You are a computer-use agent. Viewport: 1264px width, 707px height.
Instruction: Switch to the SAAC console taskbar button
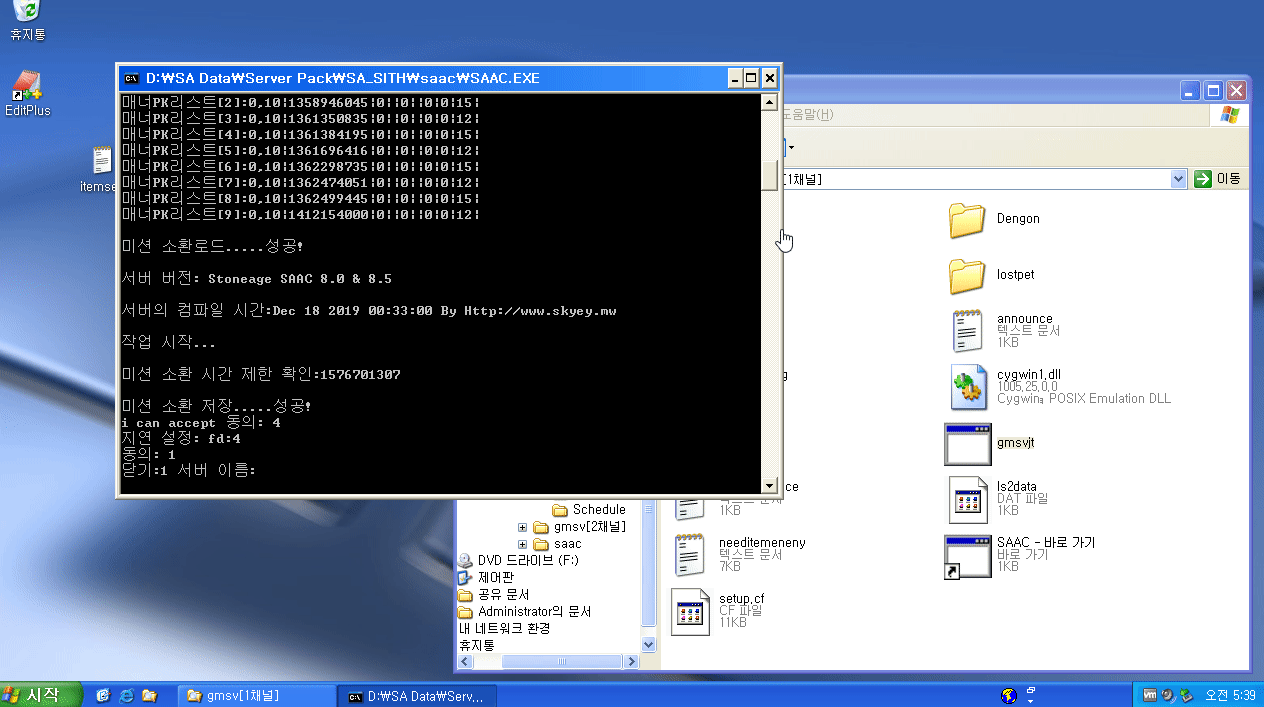[x=417, y=695]
